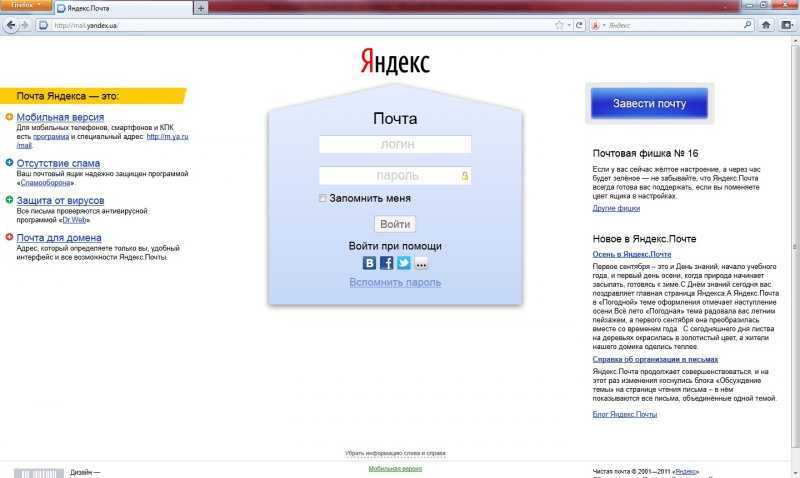Sign in with the VKontakte icon
Screen dimensions: 800x478
pyautogui.click(x=369, y=263)
